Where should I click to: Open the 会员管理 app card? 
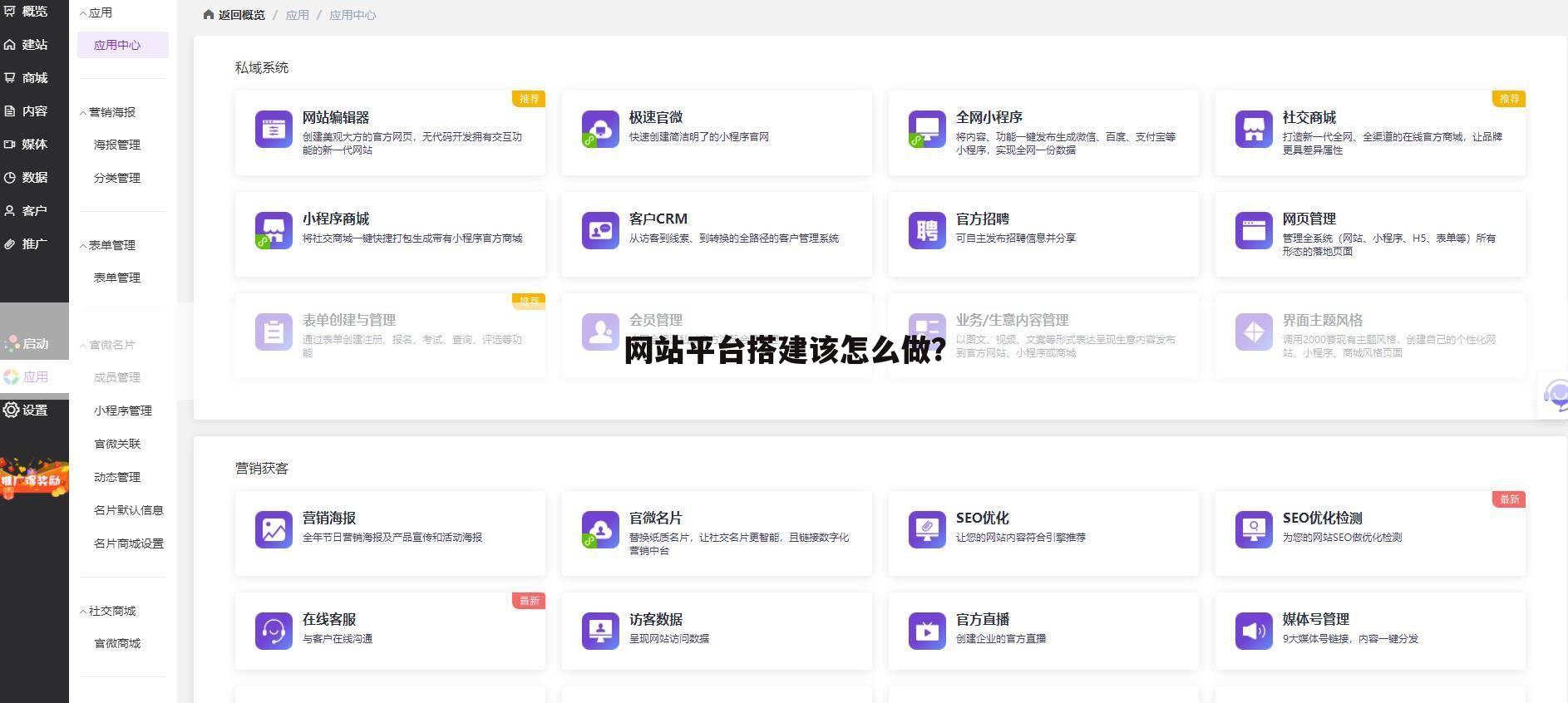(717, 336)
